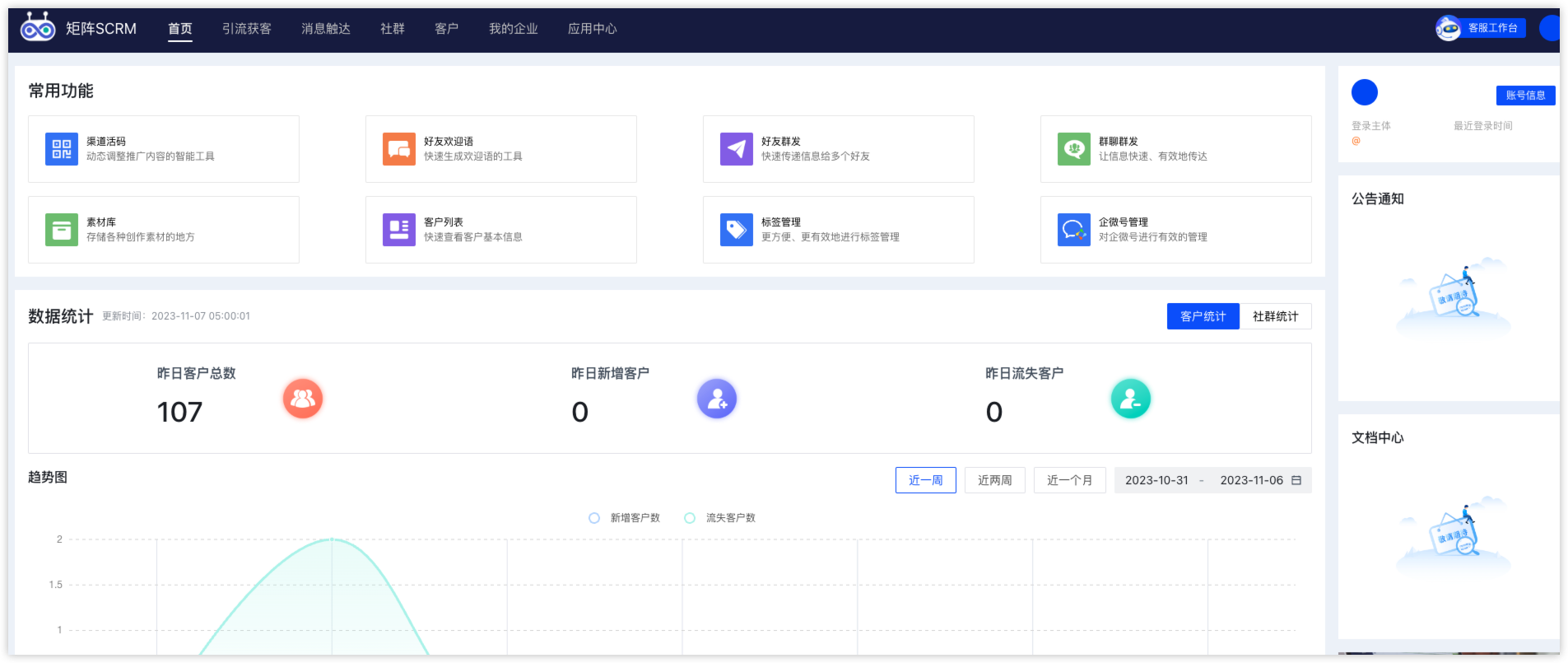Click the 客服工作台 robot avatar icon

click(x=1448, y=28)
